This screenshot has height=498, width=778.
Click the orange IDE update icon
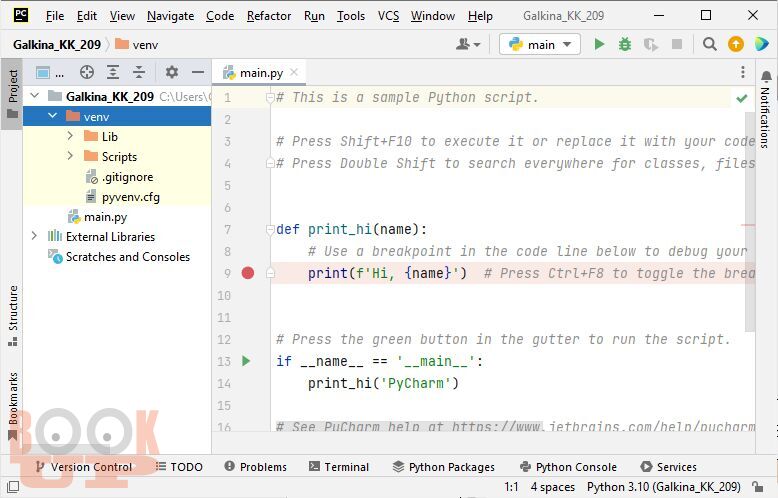[x=736, y=45]
